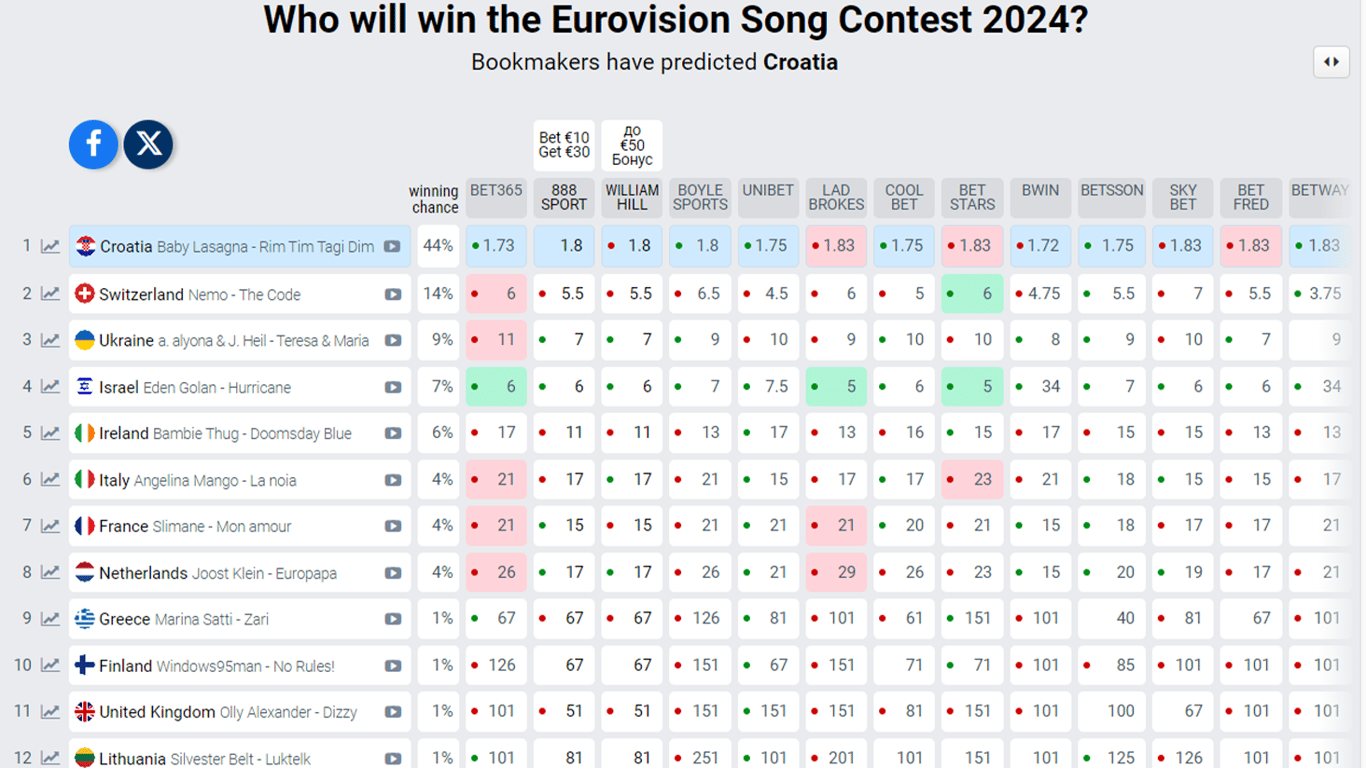Click the Israel flag icon
Image resolution: width=1366 pixels, height=768 pixels.
pos(84,386)
